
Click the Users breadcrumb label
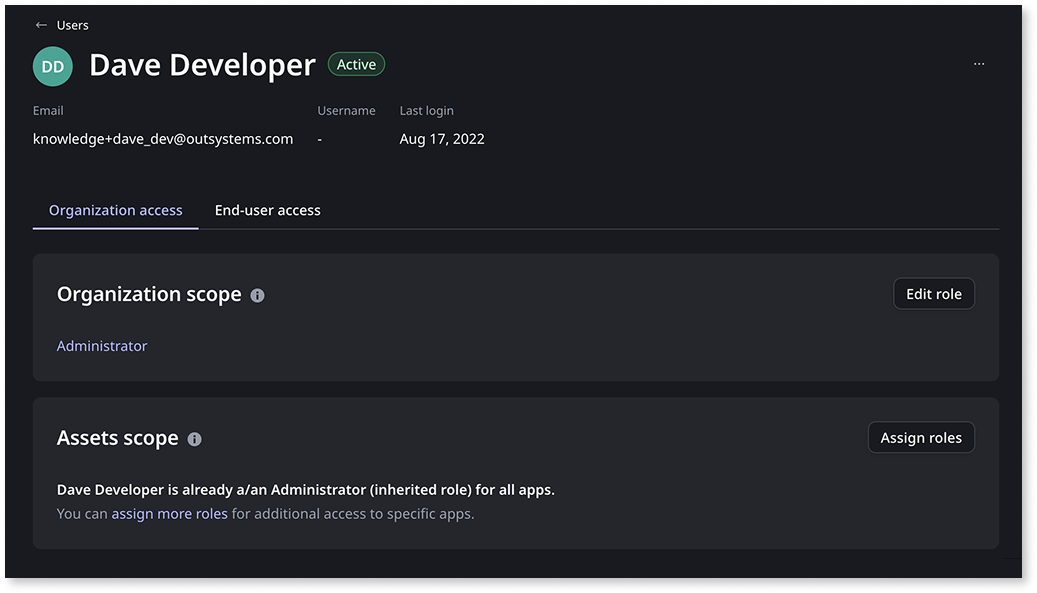click(x=72, y=24)
